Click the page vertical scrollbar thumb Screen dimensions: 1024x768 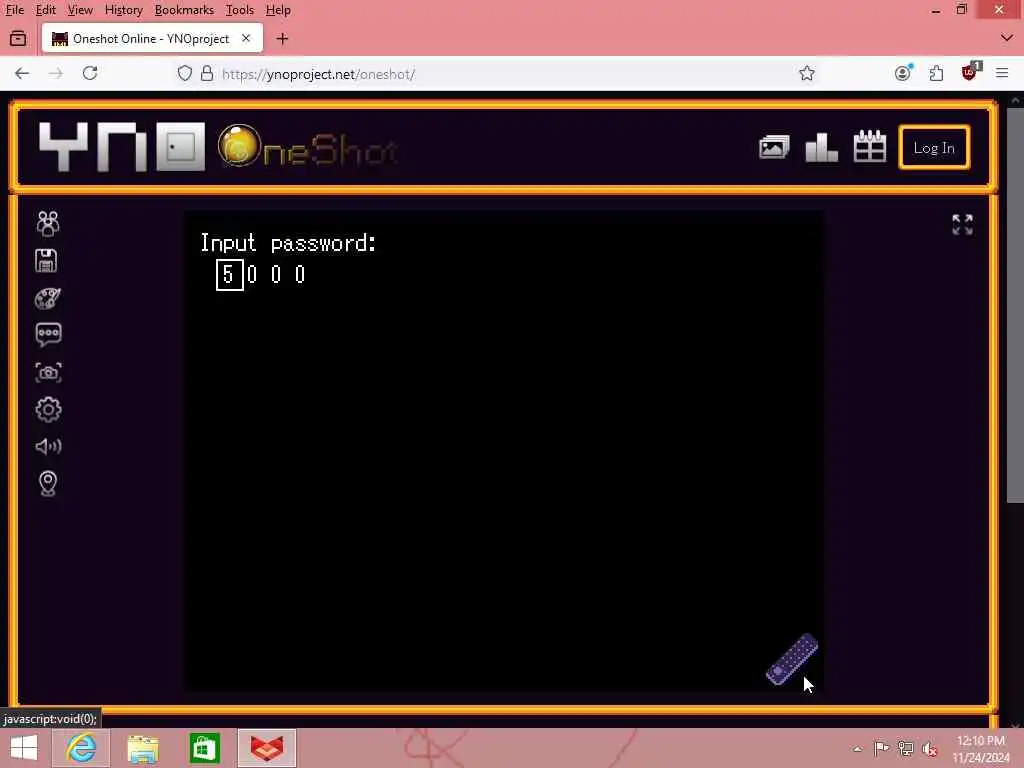click(x=1015, y=305)
